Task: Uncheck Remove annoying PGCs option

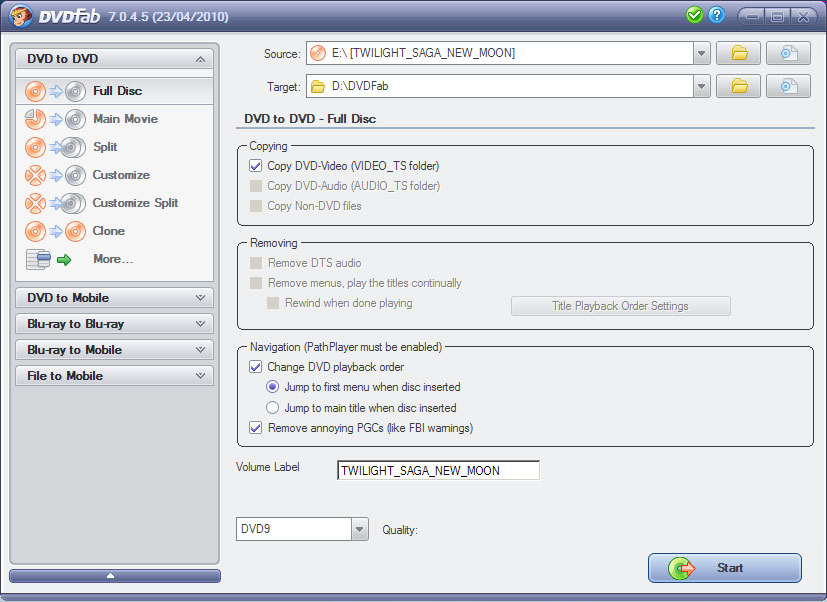Action: coord(255,427)
